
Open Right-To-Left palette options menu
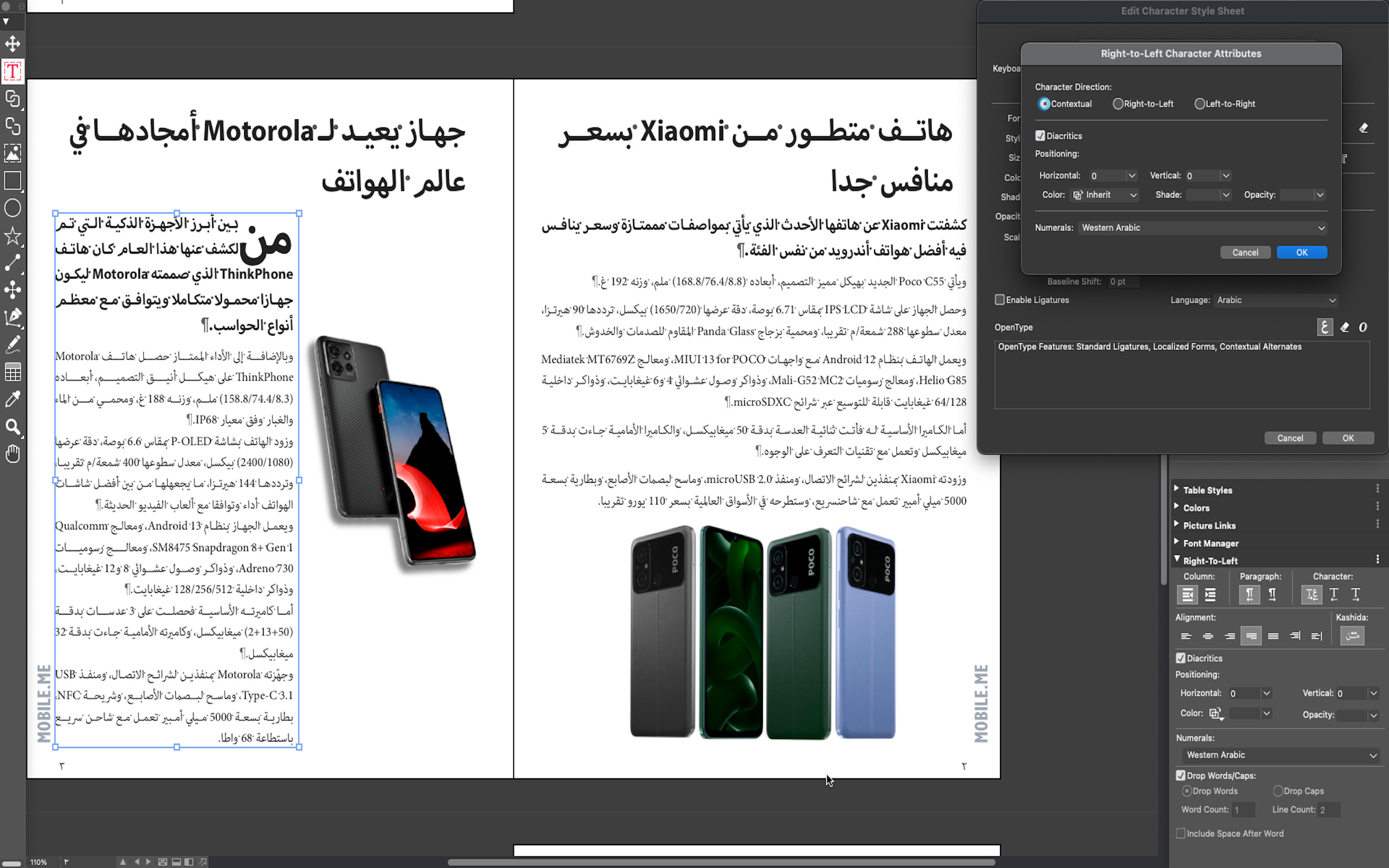tap(1378, 560)
